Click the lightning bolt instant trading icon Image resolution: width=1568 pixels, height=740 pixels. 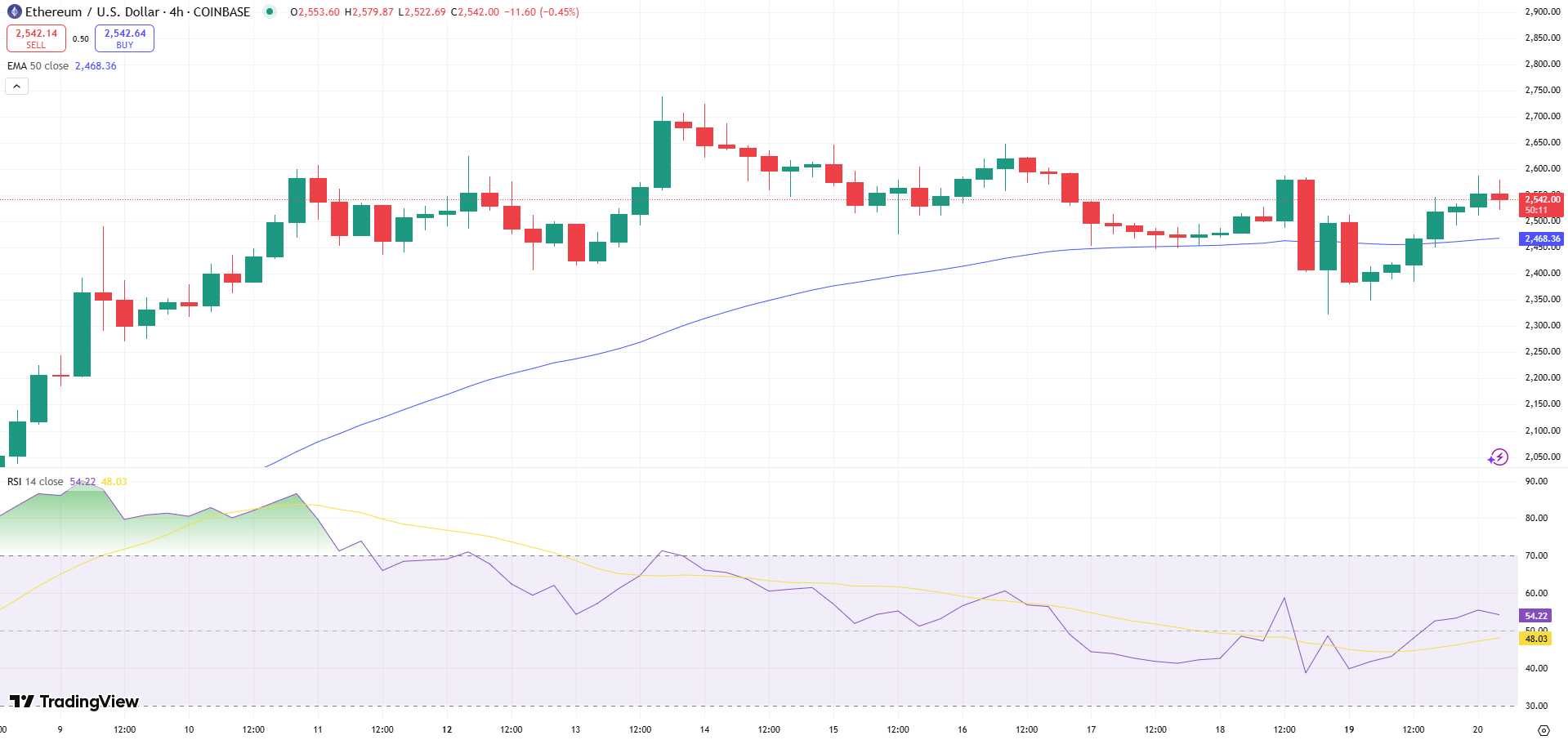pos(1499,458)
